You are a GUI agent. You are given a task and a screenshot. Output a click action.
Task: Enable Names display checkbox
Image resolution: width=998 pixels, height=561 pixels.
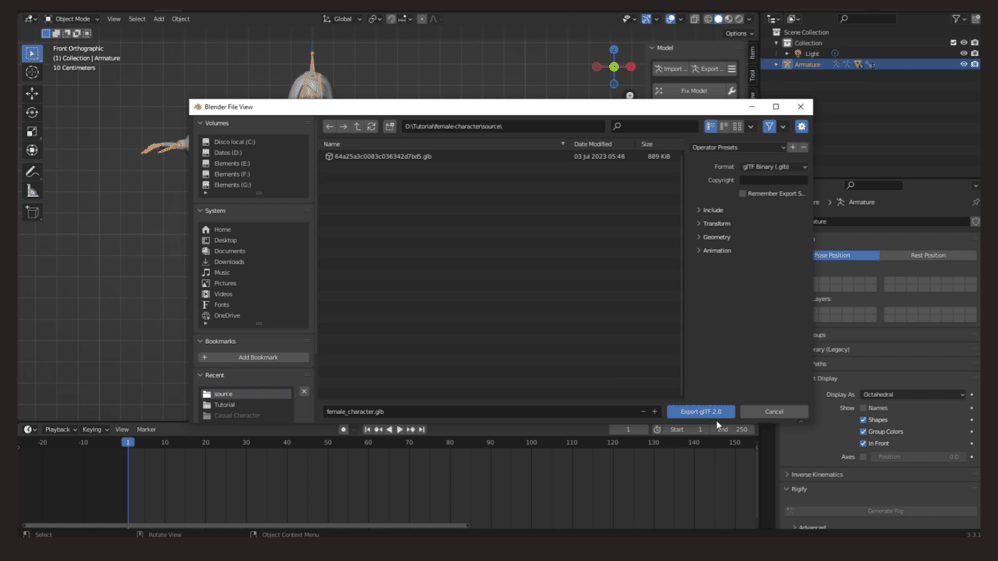[863, 408]
